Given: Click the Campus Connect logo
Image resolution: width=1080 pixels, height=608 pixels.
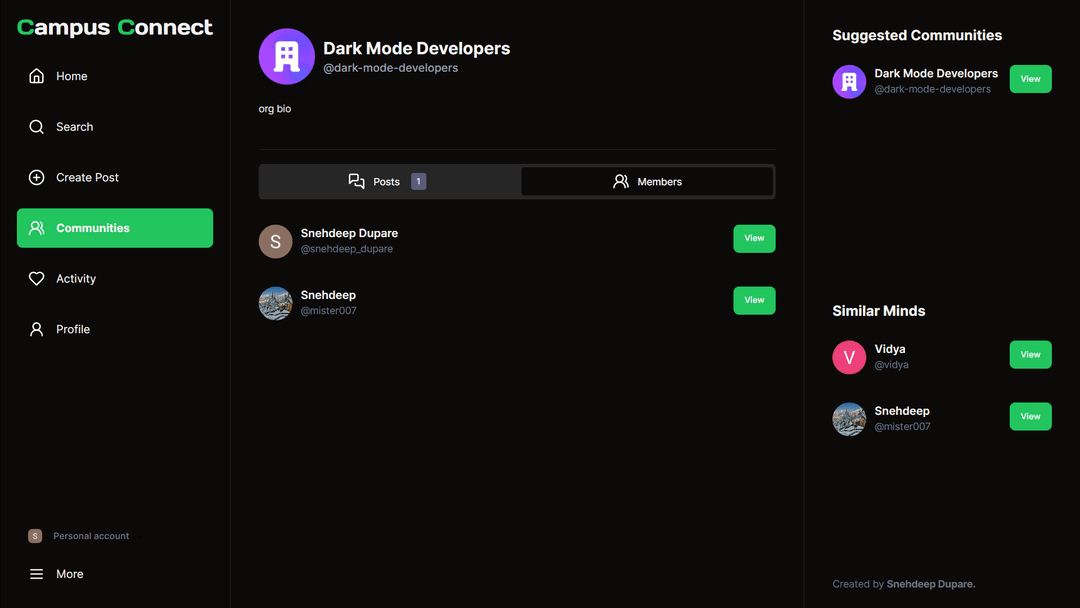Looking at the screenshot, I should point(115,27).
